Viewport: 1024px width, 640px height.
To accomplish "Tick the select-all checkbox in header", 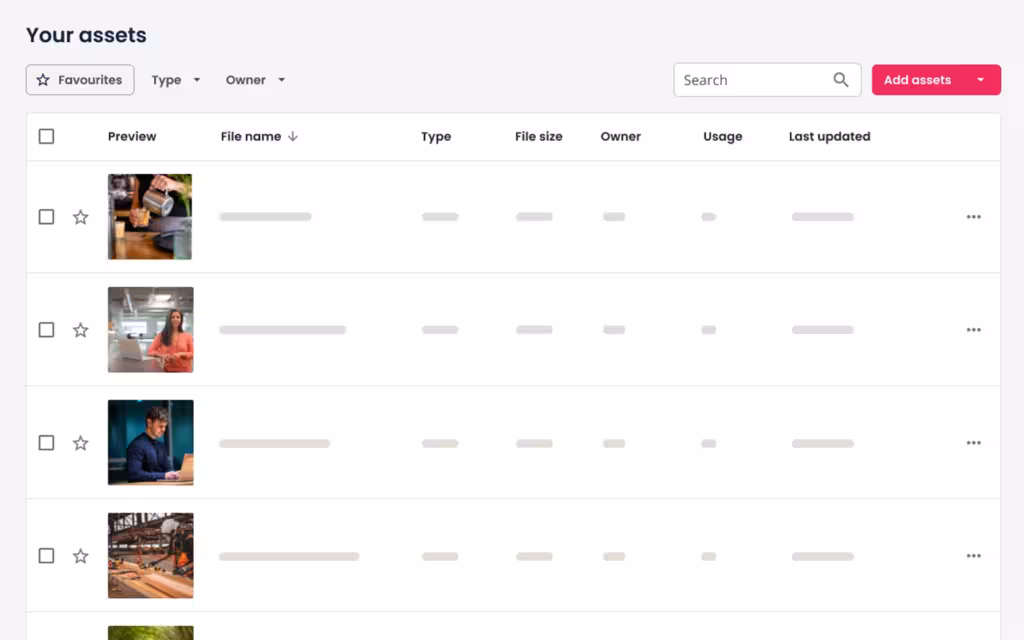I will click(46, 136).
